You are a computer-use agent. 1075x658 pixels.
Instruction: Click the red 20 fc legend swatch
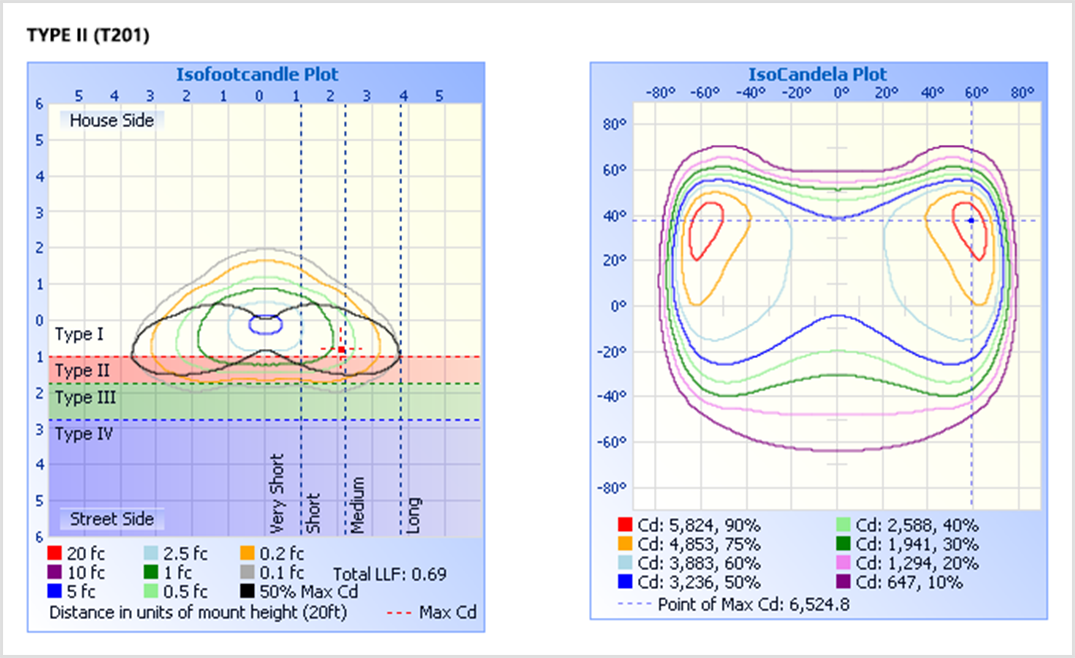coord(54,553)
